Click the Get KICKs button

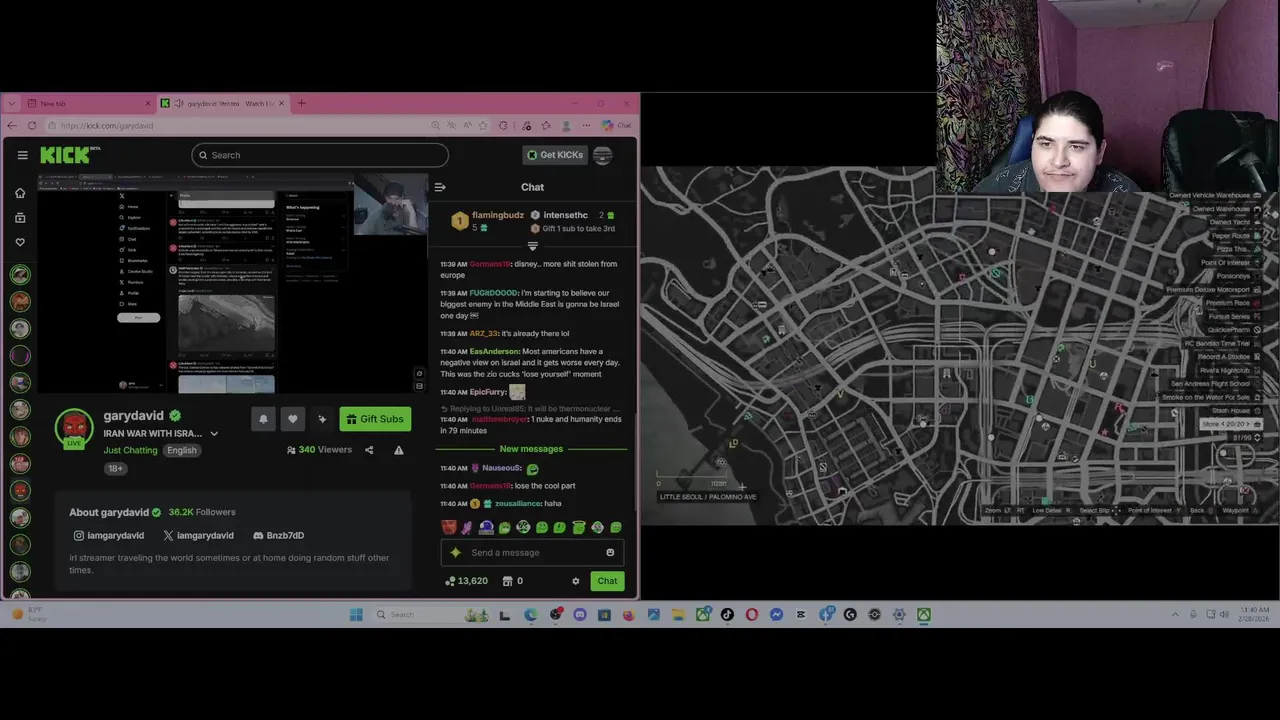click(555, 155)
